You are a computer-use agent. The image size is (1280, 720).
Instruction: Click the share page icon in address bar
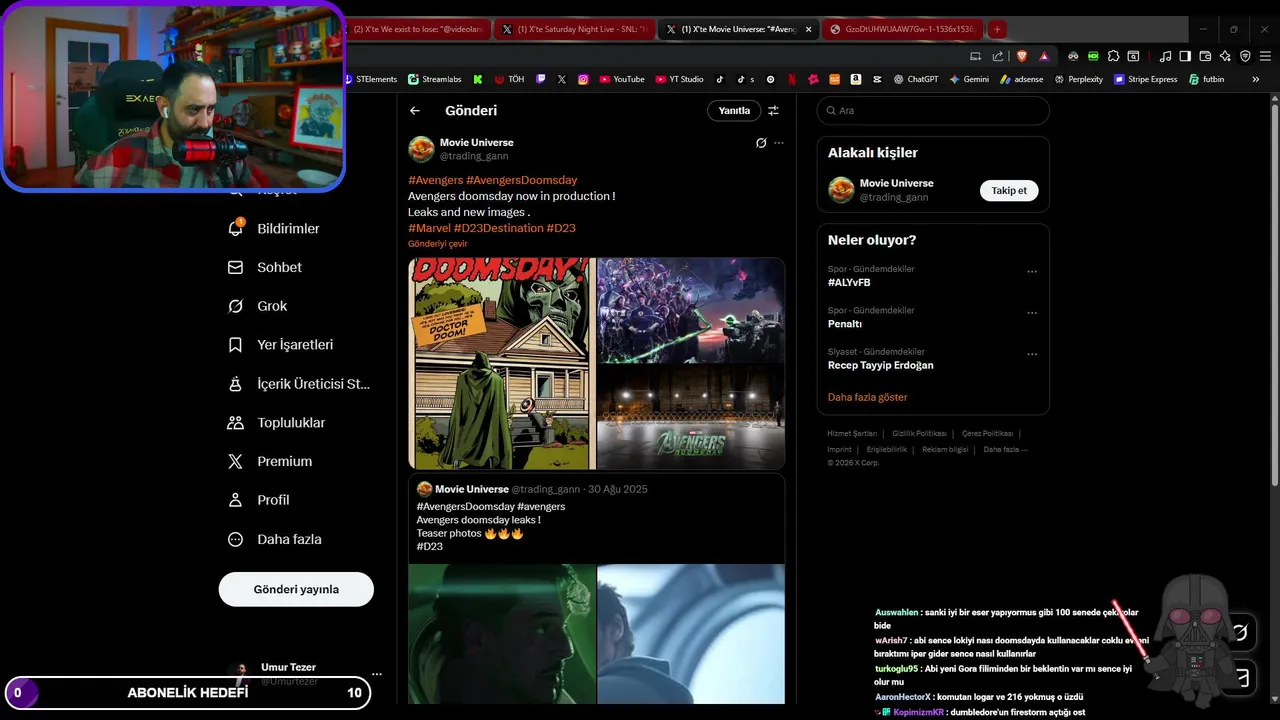(997, 56)
